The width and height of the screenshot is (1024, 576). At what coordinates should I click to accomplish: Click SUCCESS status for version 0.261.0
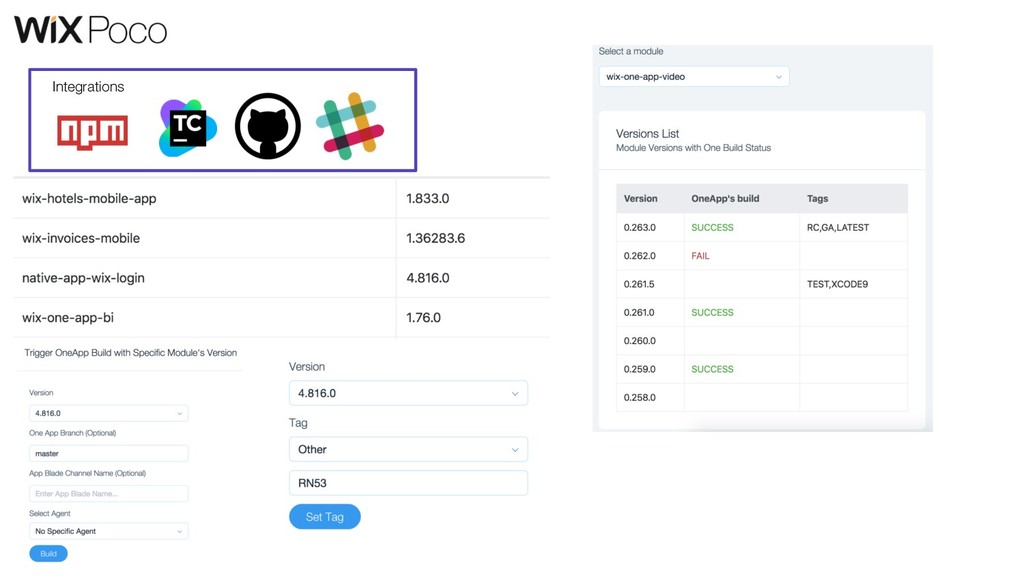coord(712,312)
